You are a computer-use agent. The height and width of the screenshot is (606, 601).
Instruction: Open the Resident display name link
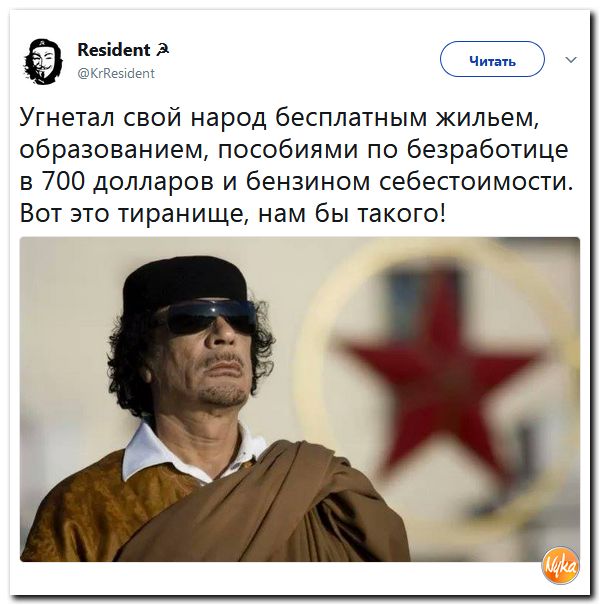pos(114,50)
